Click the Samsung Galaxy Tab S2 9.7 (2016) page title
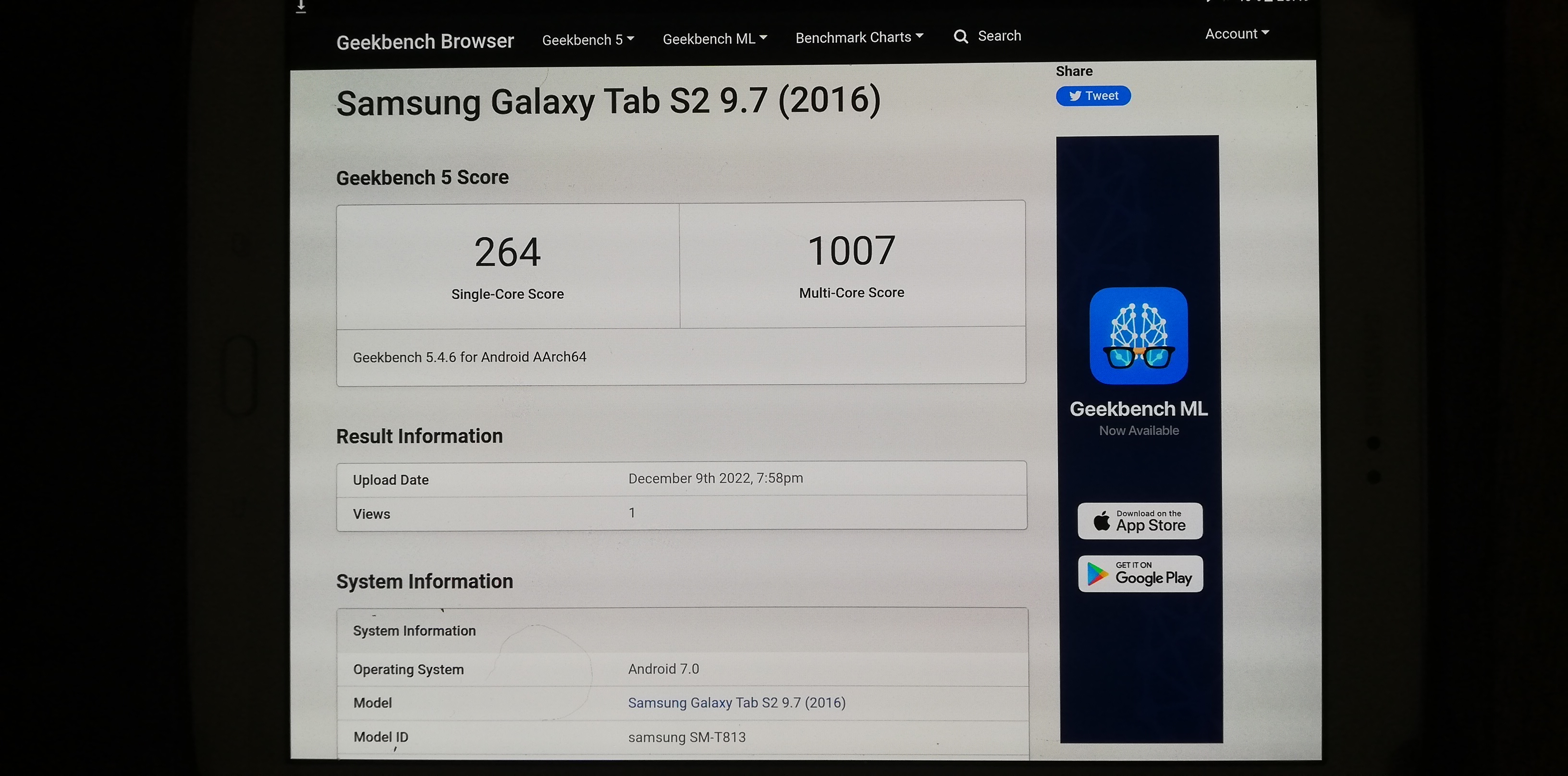 click(x=608, y=102)
